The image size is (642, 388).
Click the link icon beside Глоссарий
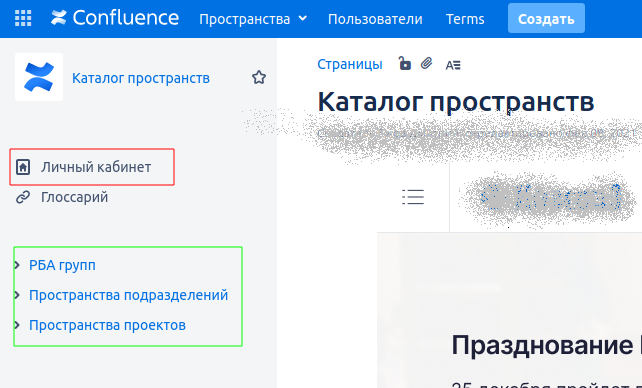point(23,197)
